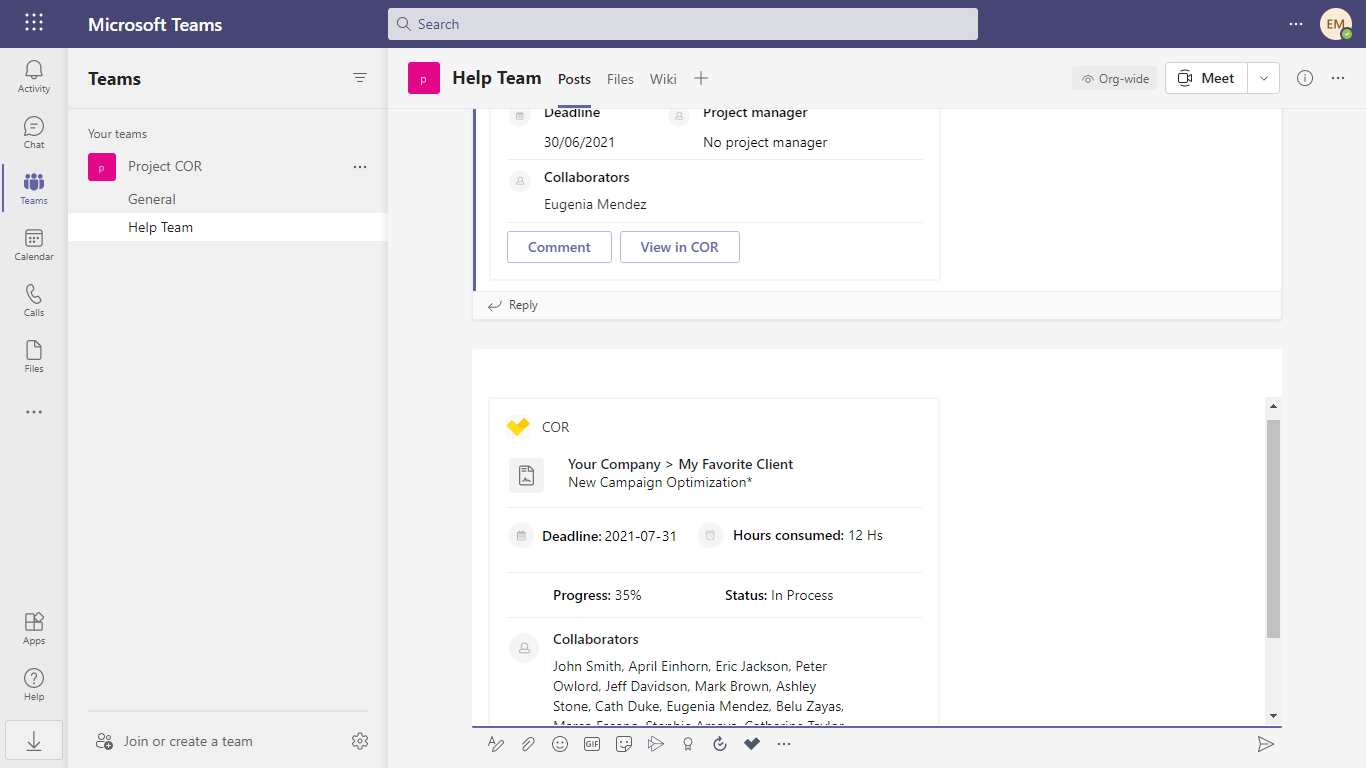Open the GIF picker
This screenshot has width=1366, height=768.
592,744
